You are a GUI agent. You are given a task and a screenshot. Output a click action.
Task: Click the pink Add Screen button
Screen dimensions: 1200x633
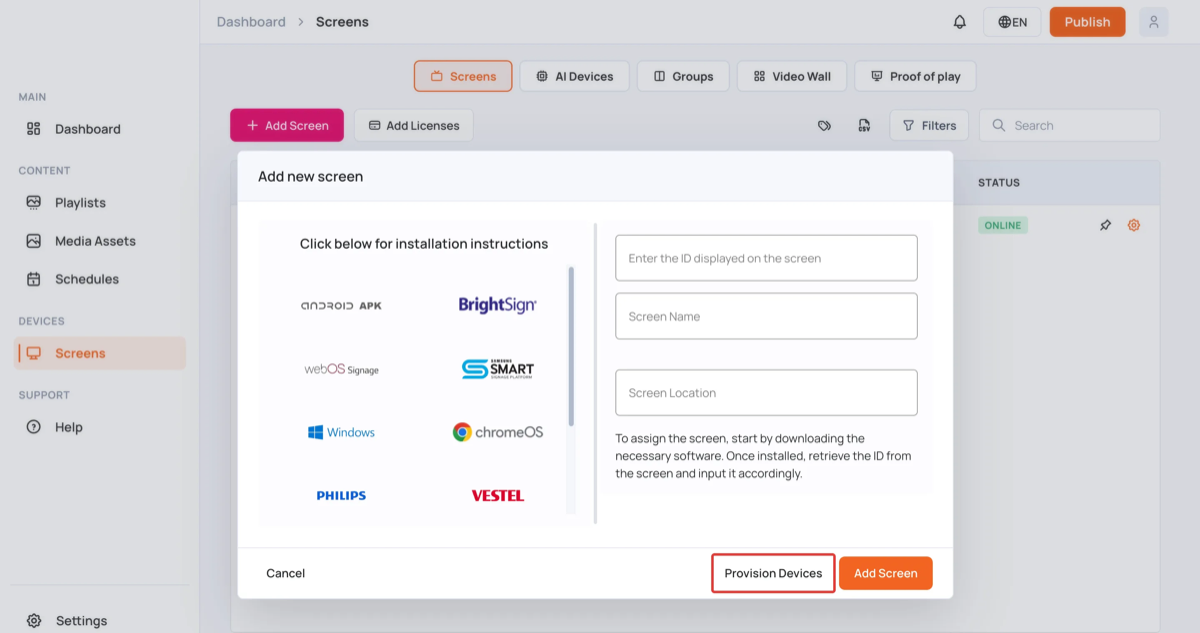(x=287, y=126)
